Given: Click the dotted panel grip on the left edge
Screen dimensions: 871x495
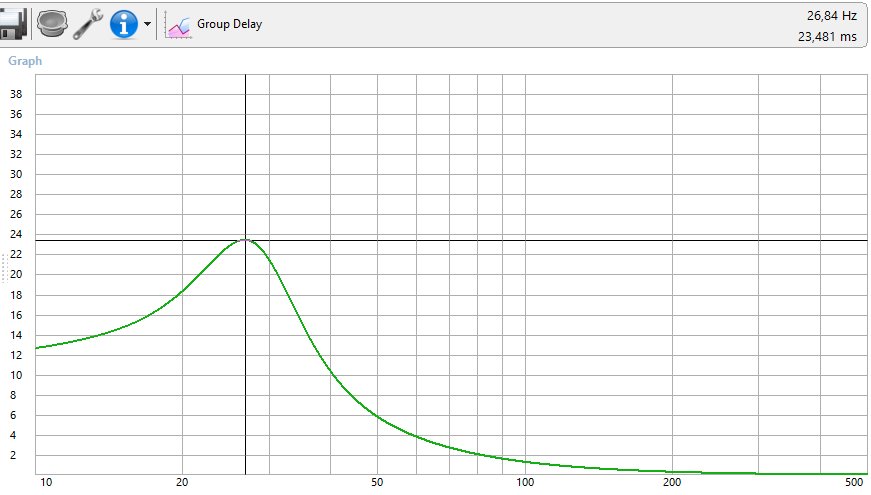Looking at the screenshot, I should 4,268.
